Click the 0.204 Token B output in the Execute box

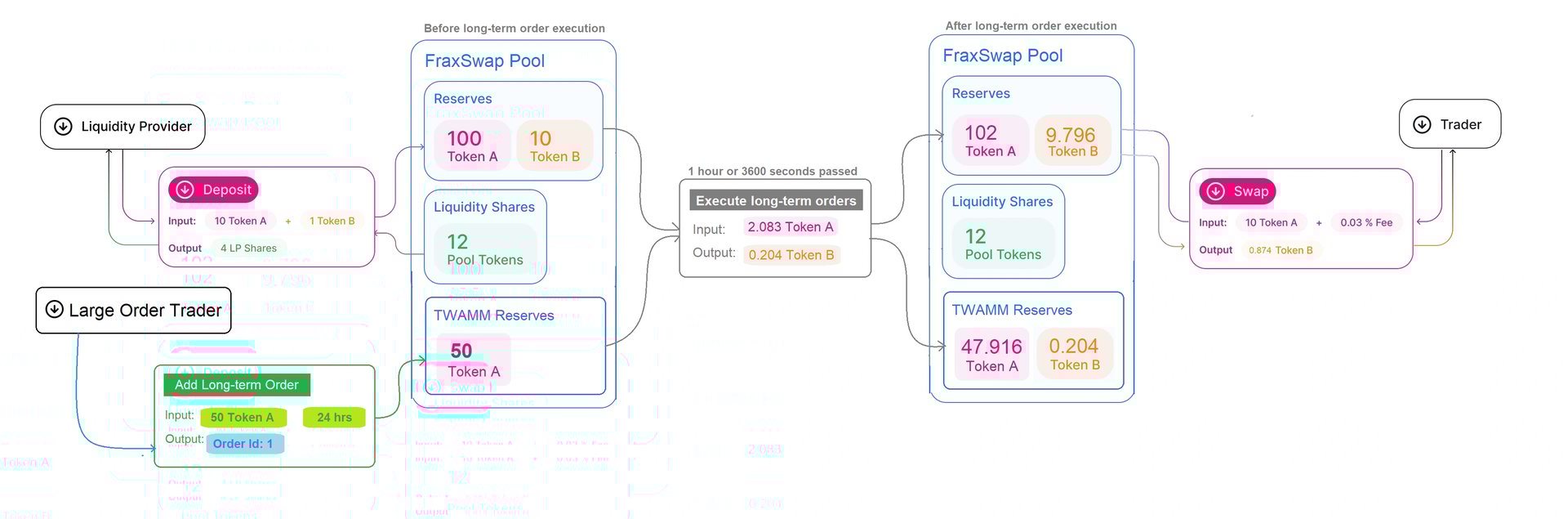click(791, 255)
